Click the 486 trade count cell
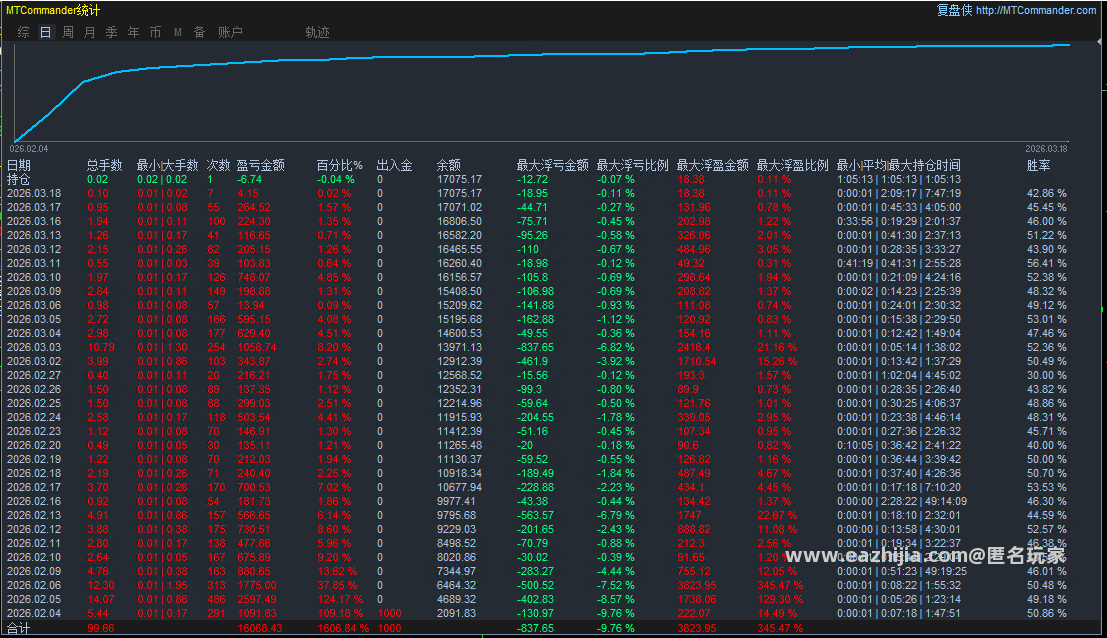Image resolution: width=1107 pixels, height=638 pixels. coord(217,599)
